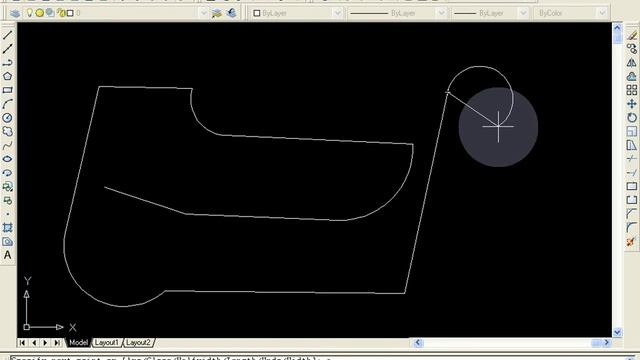640x360 pixels.
Task: Click horizontal scrollbar right arrow
Action: [x=607, y=342]
